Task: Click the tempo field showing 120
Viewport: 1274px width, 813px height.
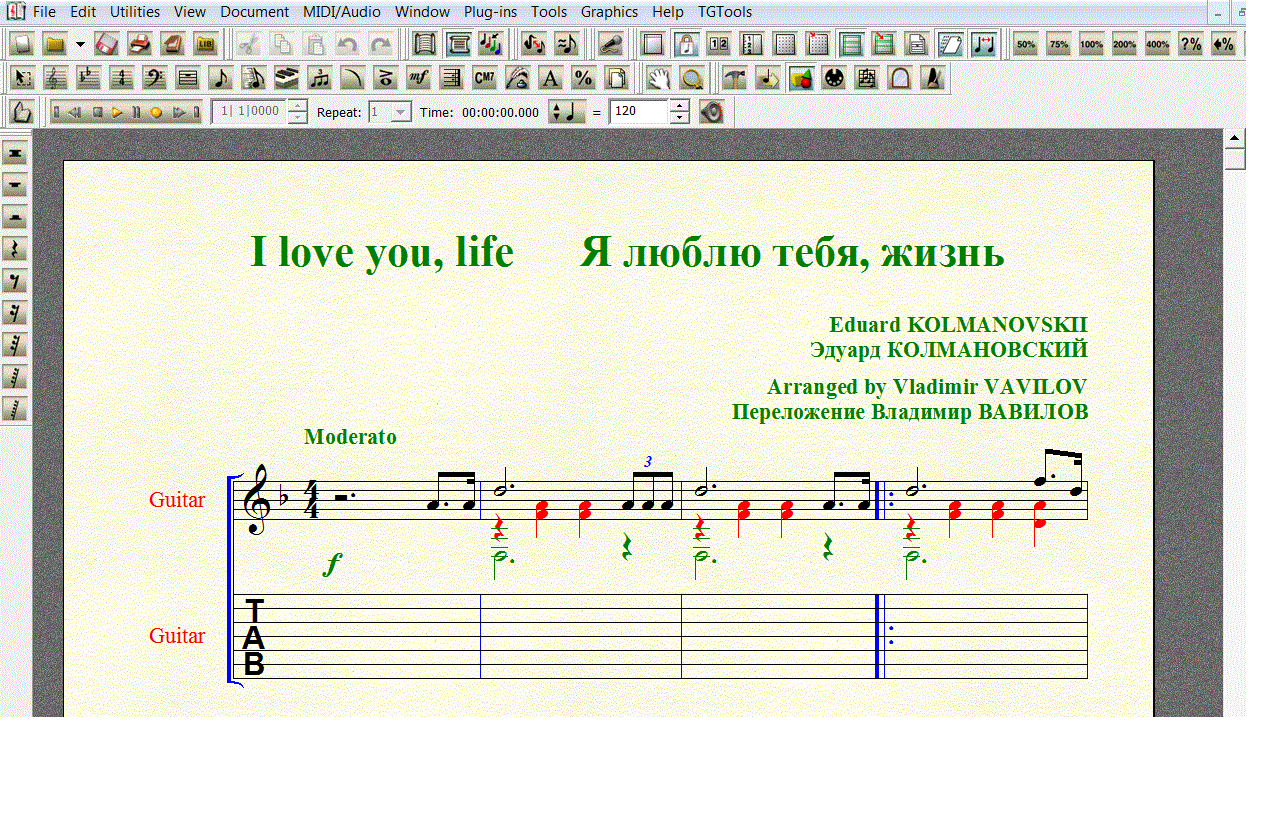Action: tap(638, 112)
